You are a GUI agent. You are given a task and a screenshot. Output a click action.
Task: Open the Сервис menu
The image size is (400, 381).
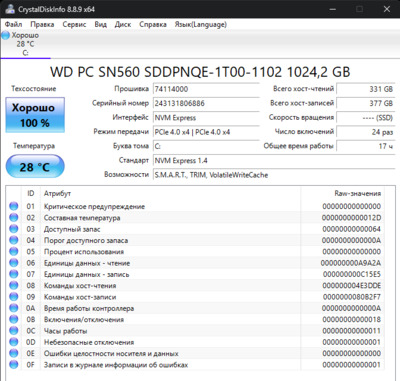point(74,24)
